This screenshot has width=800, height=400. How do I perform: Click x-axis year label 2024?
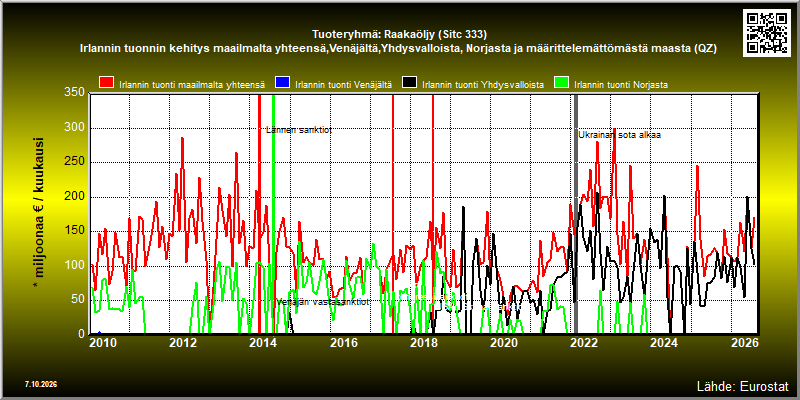(664, 342)
